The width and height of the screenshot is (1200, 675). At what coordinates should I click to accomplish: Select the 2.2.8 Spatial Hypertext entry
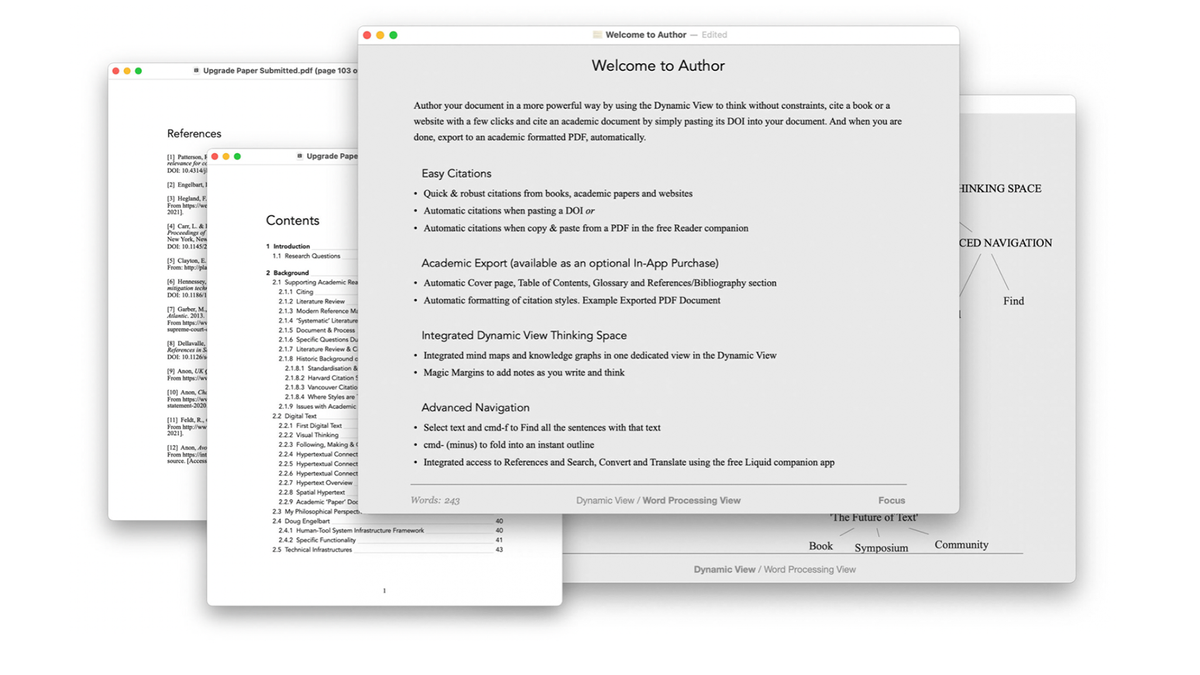pyautogui.click(x=312, y=492)
